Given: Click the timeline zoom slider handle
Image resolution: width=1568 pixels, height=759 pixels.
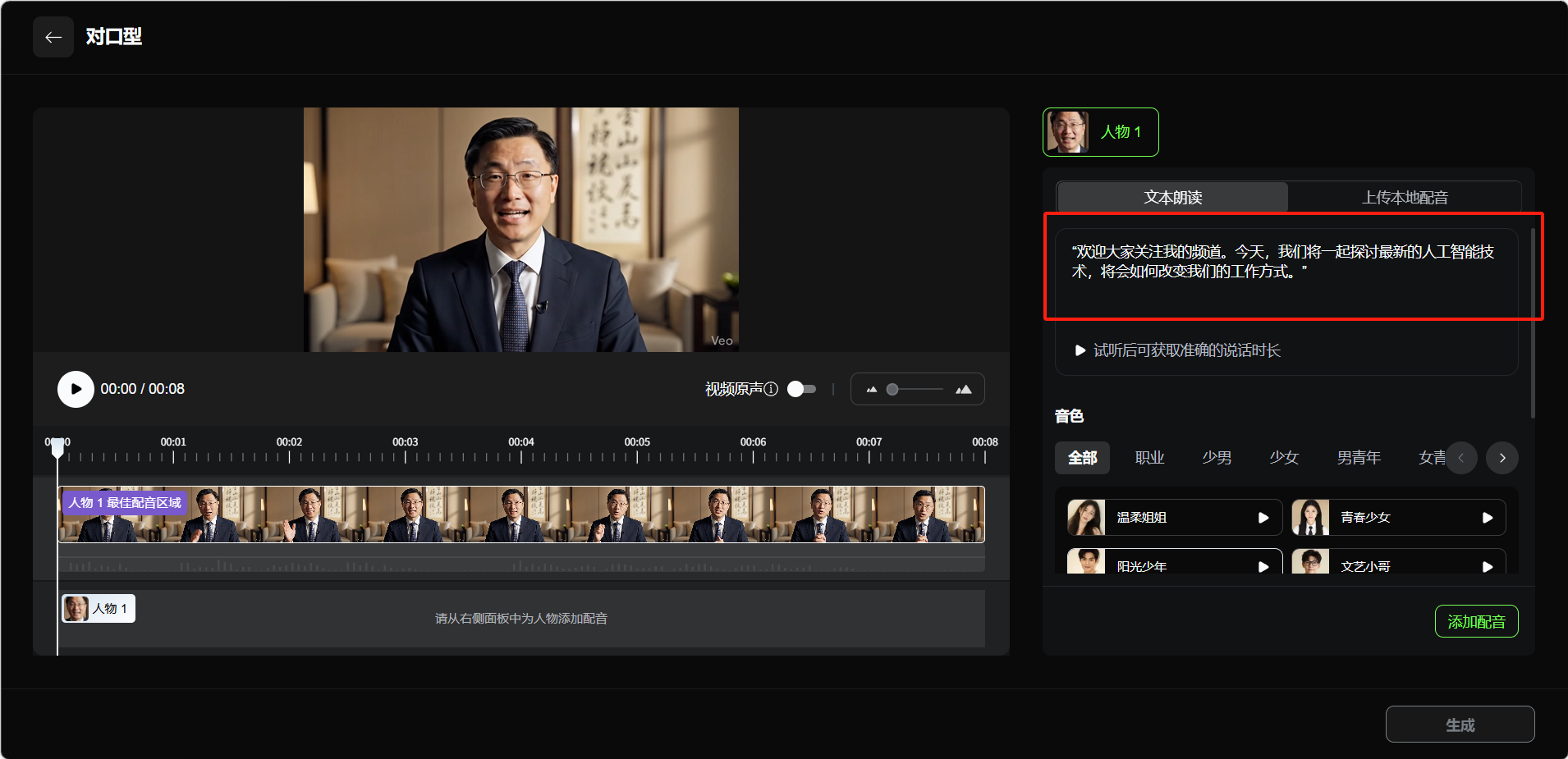Looking at the screenshot, I should [x=892, y=390].
